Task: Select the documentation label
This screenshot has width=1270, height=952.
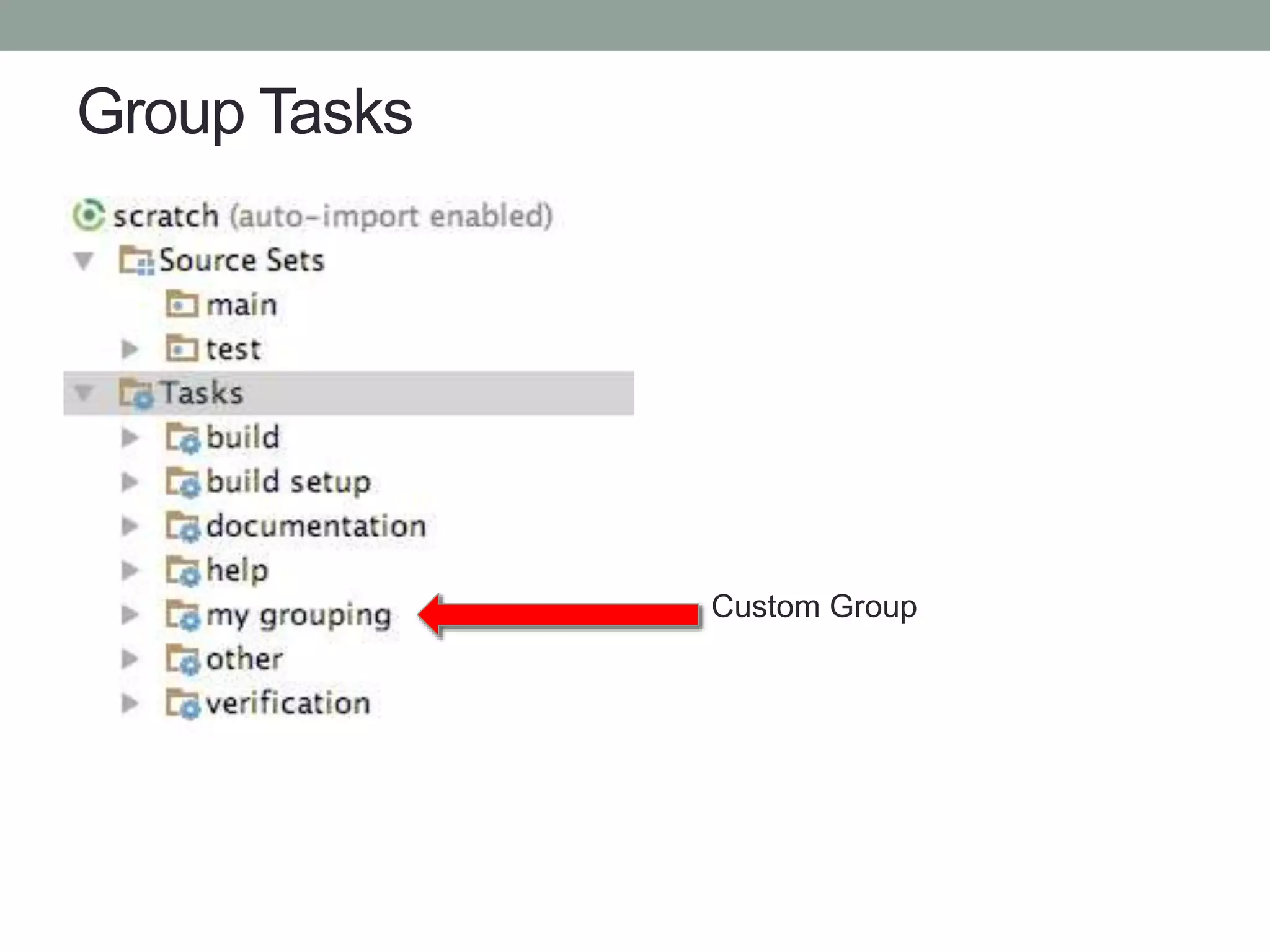Action: [316, 526]
